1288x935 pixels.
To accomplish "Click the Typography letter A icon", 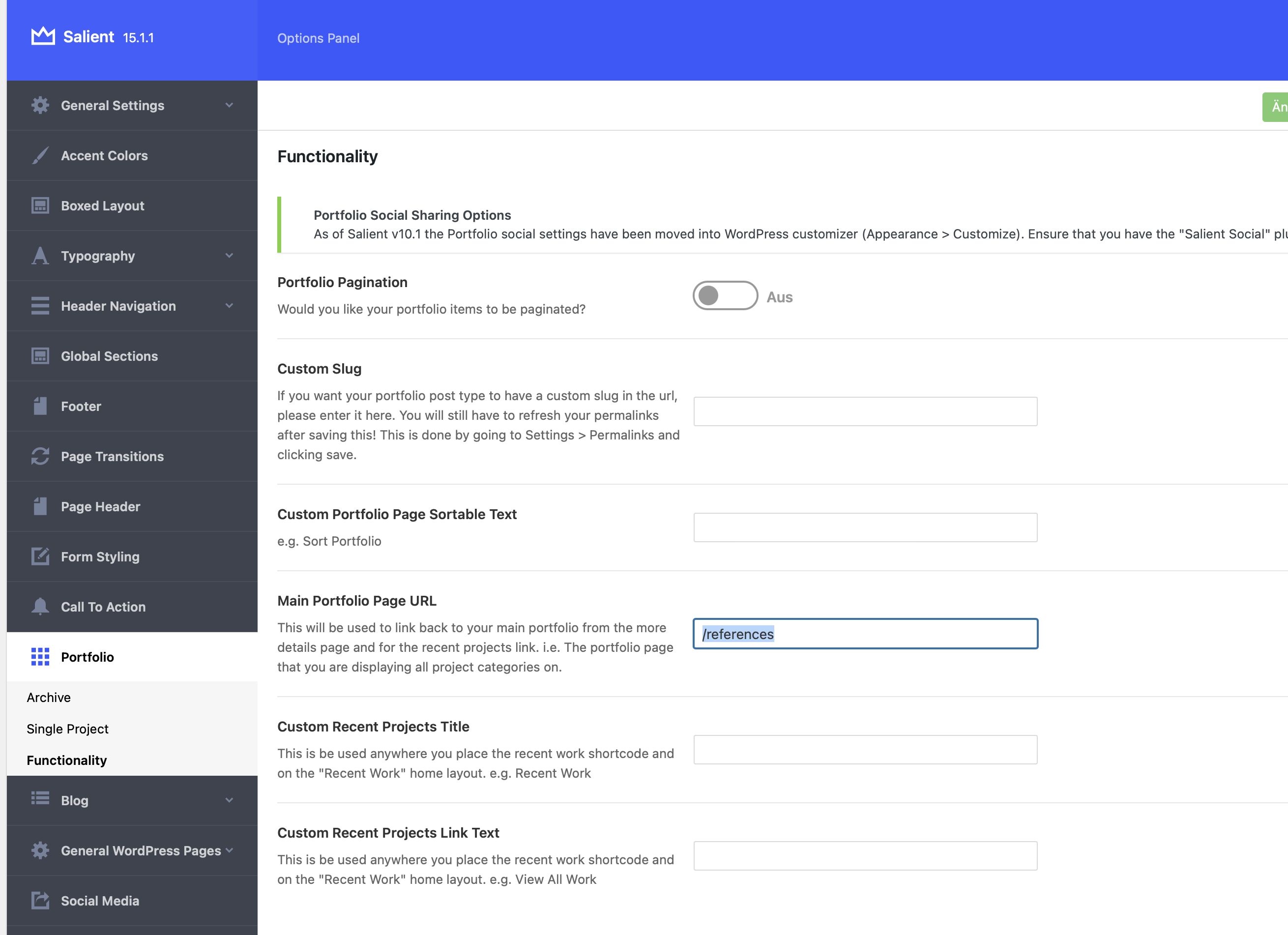I will pyautogui.click(x=40, y=256).
